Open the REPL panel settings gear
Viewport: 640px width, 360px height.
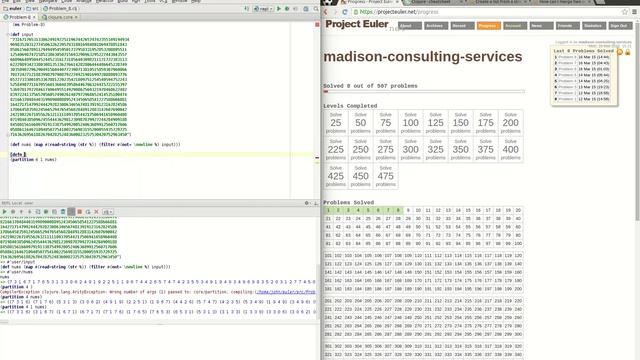(x=307, y=203)
